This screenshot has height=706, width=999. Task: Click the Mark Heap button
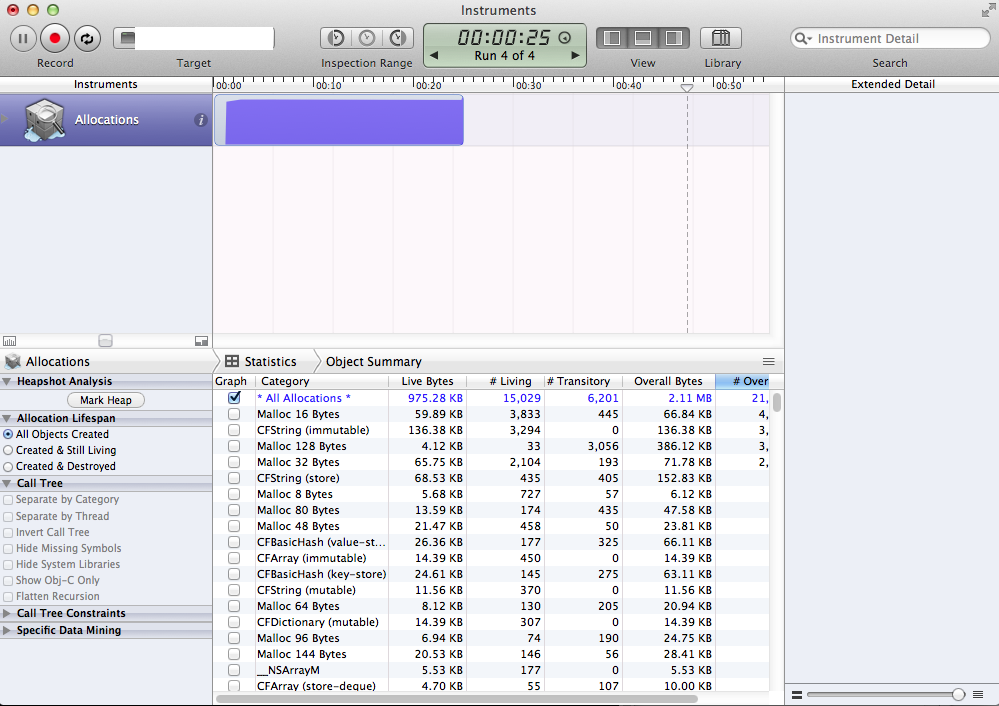click(x=106, y=400)
